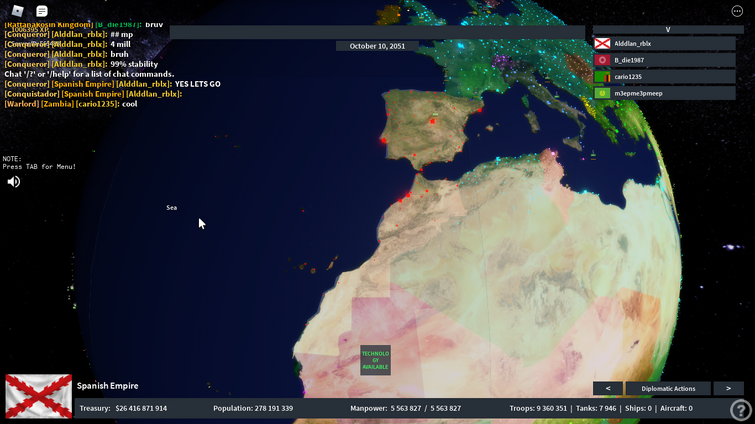Open the three-dots options menu
The height and width of the screenshot is (424, 755).
point(737,11)
